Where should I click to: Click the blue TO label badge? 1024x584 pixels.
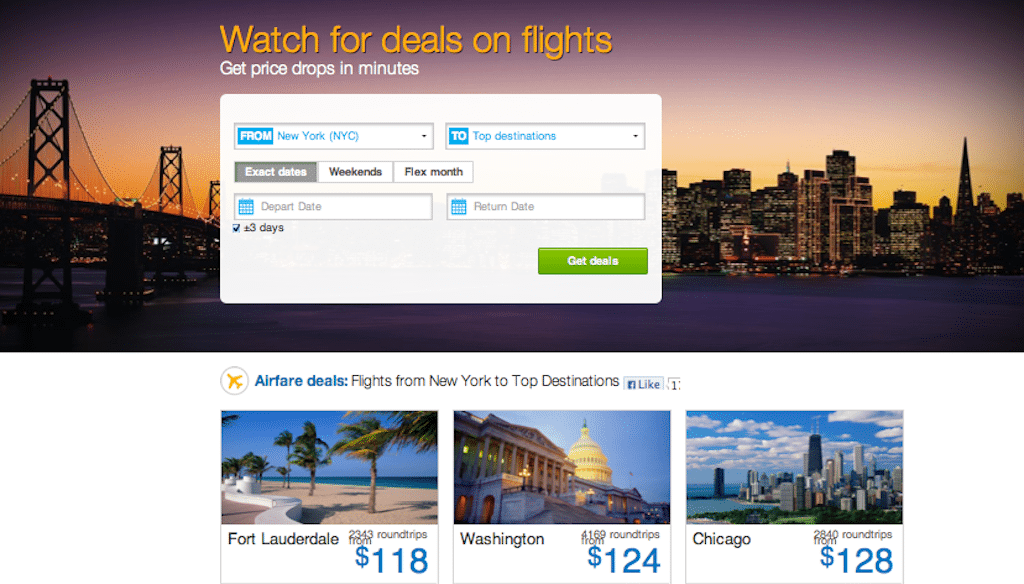(x=458, y=136)
